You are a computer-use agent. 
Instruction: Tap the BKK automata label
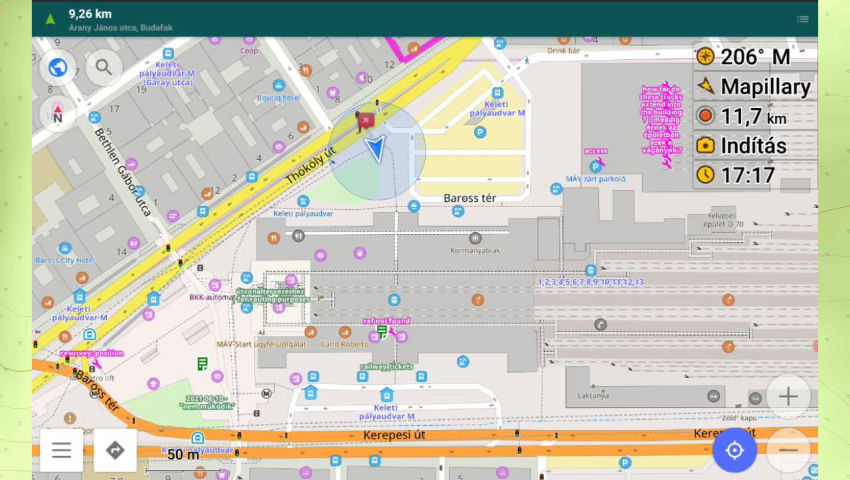coord(211,297)
